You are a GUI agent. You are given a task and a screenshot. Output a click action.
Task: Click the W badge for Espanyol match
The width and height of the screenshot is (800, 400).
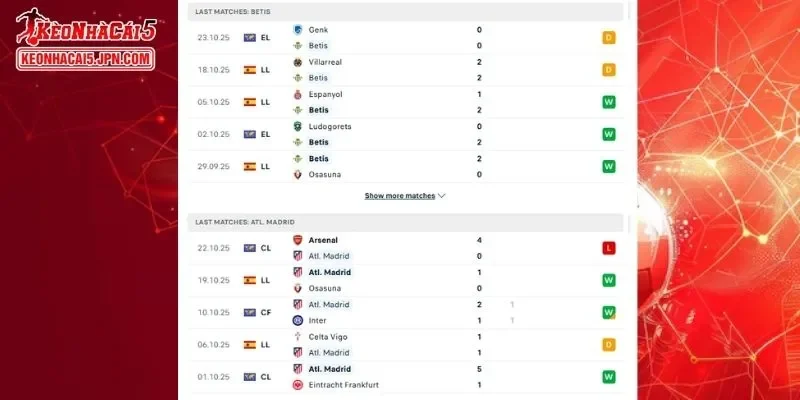tap(608, 102)
